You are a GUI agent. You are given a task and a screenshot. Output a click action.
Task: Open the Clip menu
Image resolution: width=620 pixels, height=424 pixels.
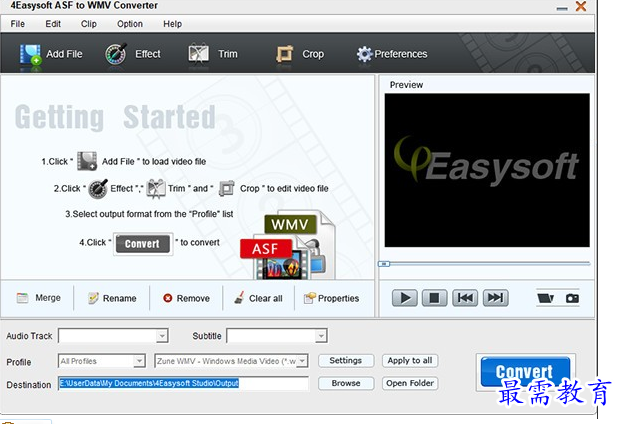click(89, 24)
